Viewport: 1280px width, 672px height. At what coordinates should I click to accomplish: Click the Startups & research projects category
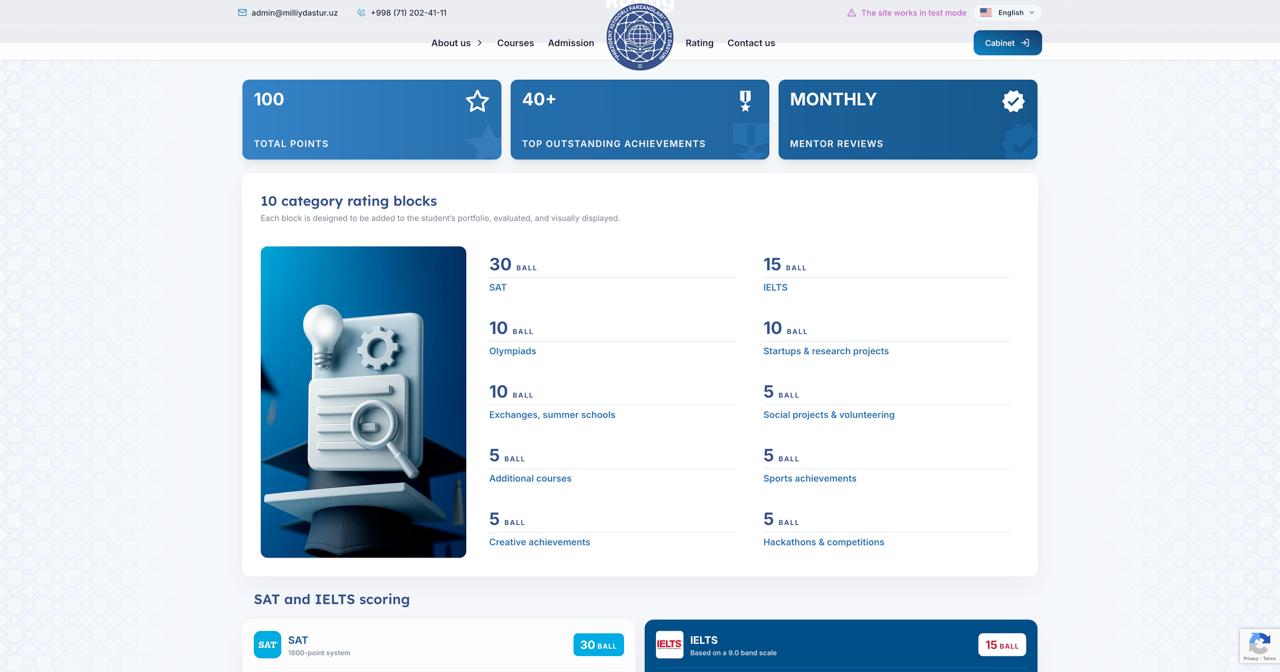(x=825, y=351)
